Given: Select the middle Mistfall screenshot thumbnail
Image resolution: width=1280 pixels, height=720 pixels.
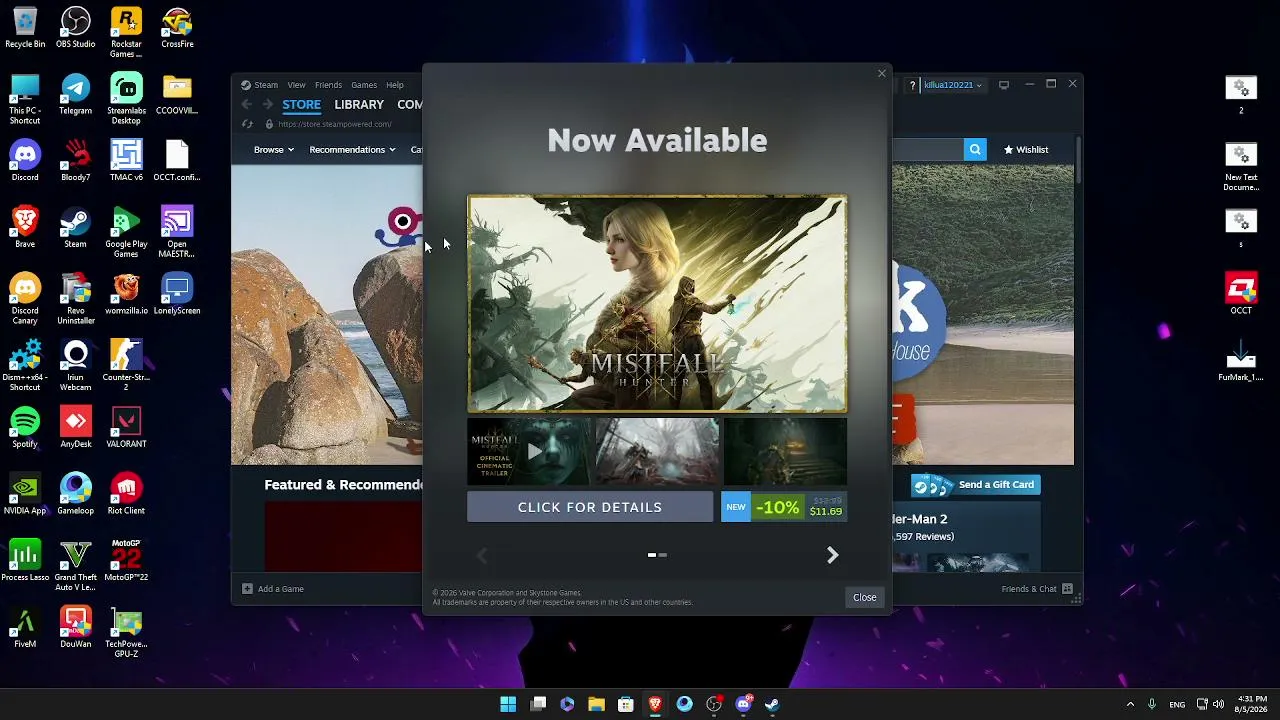Looking at the screenshot, I should [x=657, y=451].
